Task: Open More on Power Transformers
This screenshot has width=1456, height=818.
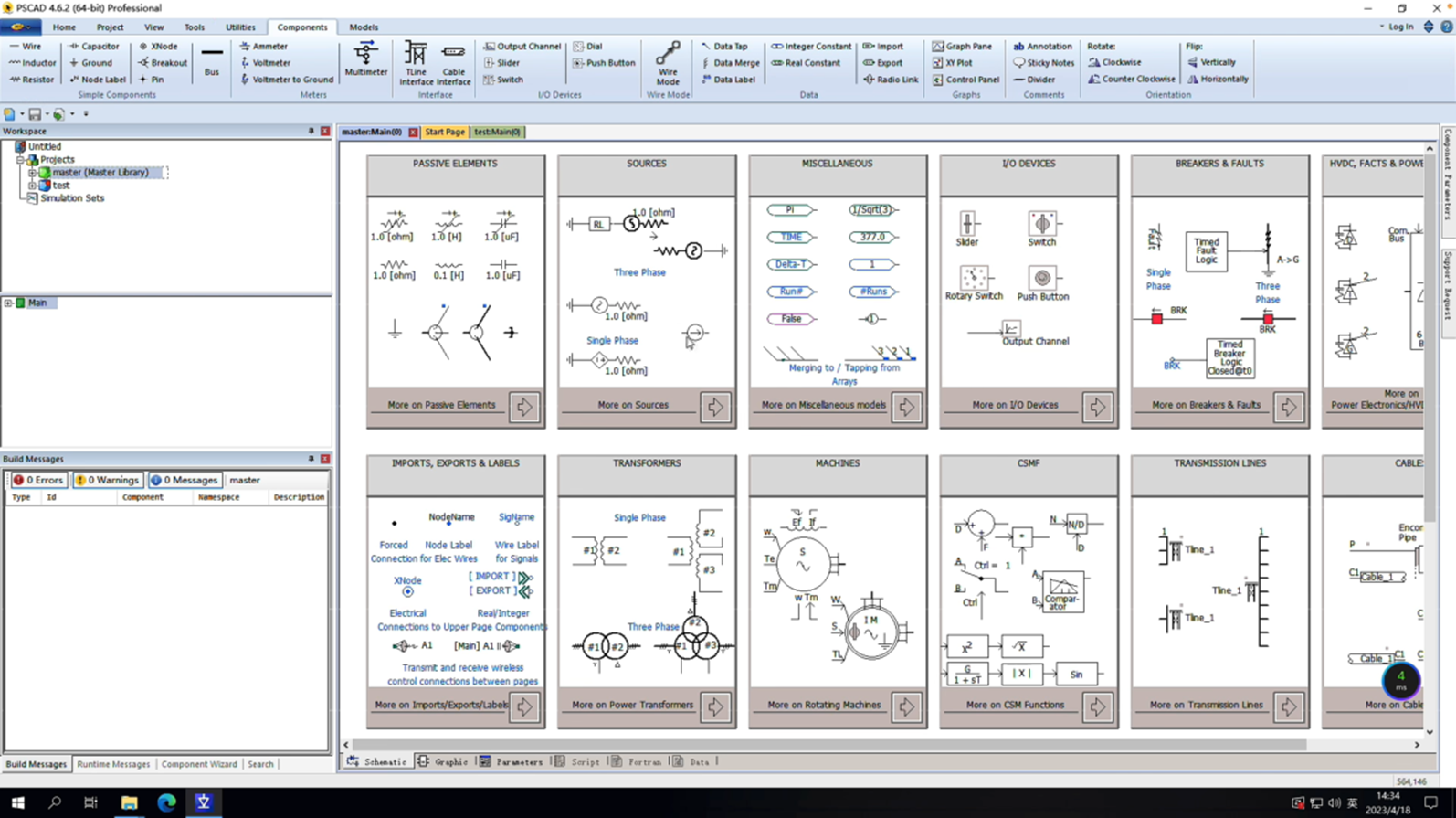Action: tap(715, 706)
